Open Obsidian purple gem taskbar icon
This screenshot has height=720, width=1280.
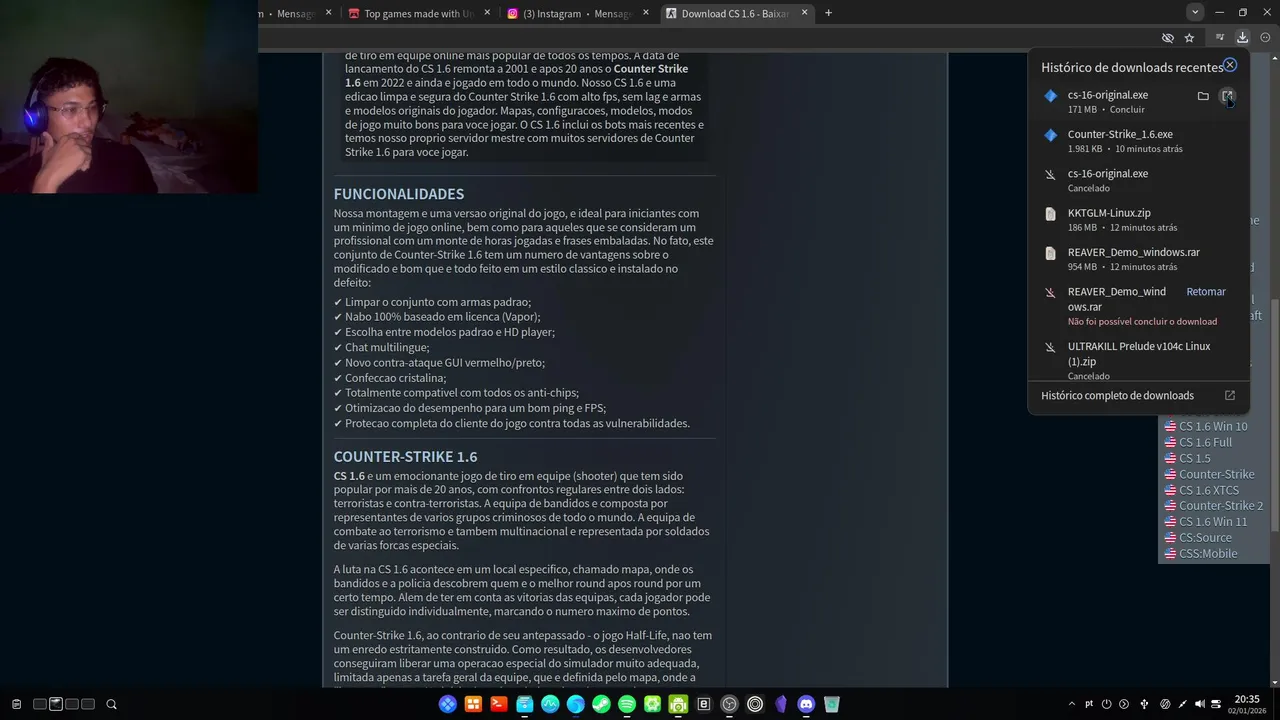point(781,704)
